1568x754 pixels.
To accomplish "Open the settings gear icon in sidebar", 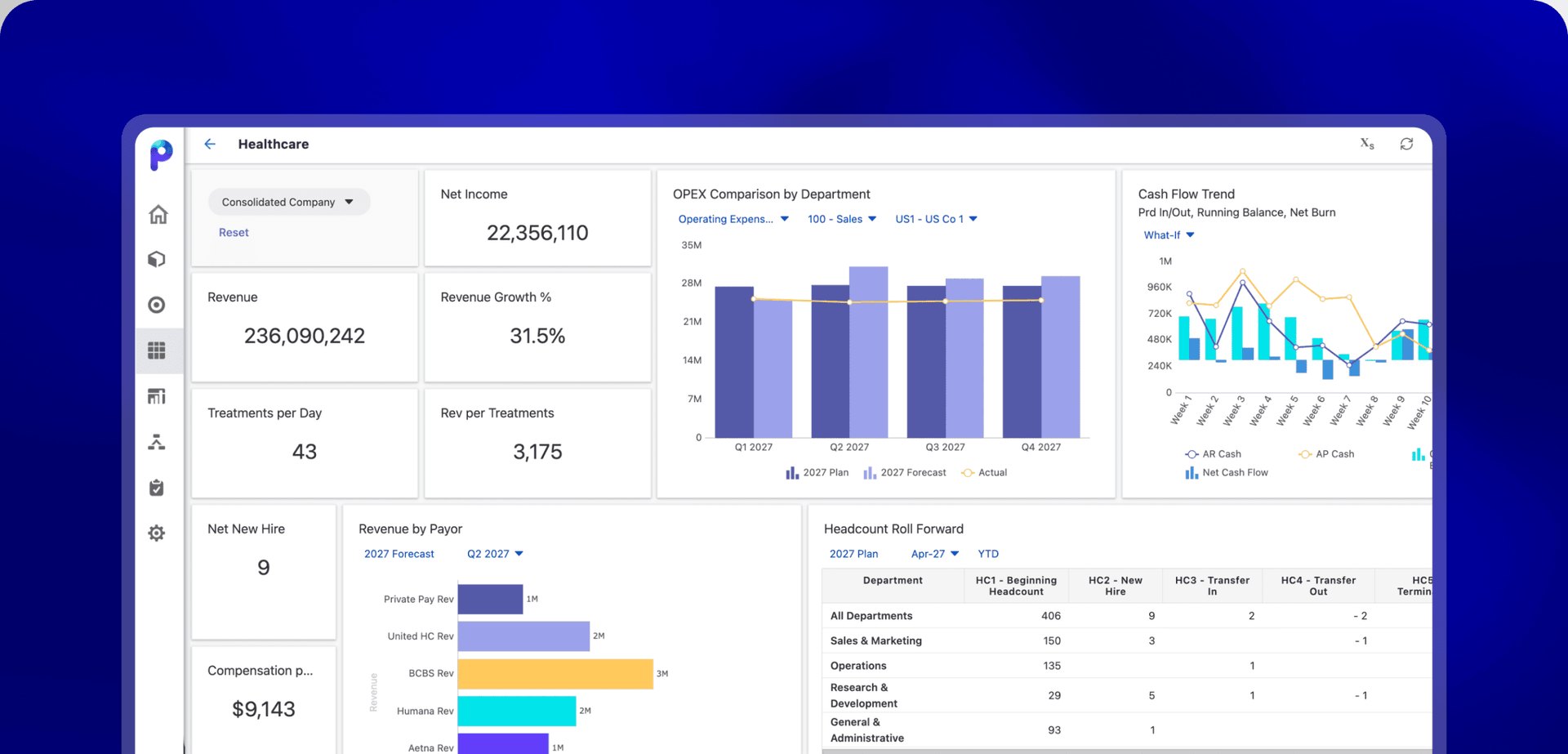I will (157, 533).
